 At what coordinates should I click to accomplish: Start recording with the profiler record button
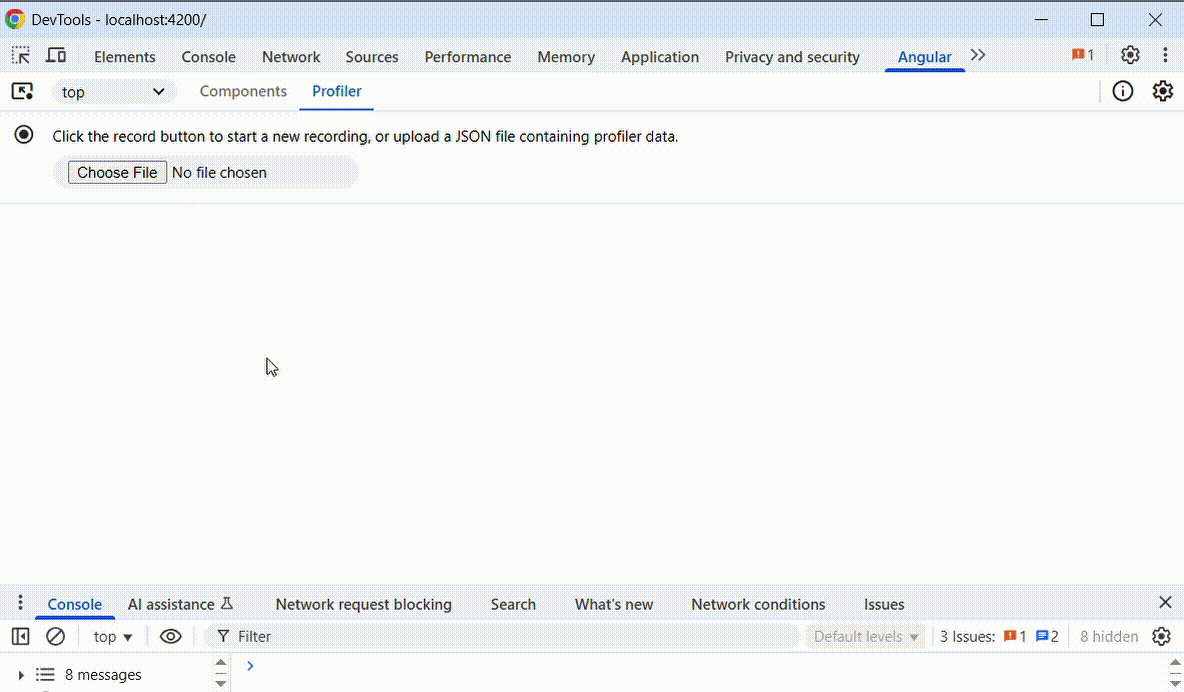(24, 135)
